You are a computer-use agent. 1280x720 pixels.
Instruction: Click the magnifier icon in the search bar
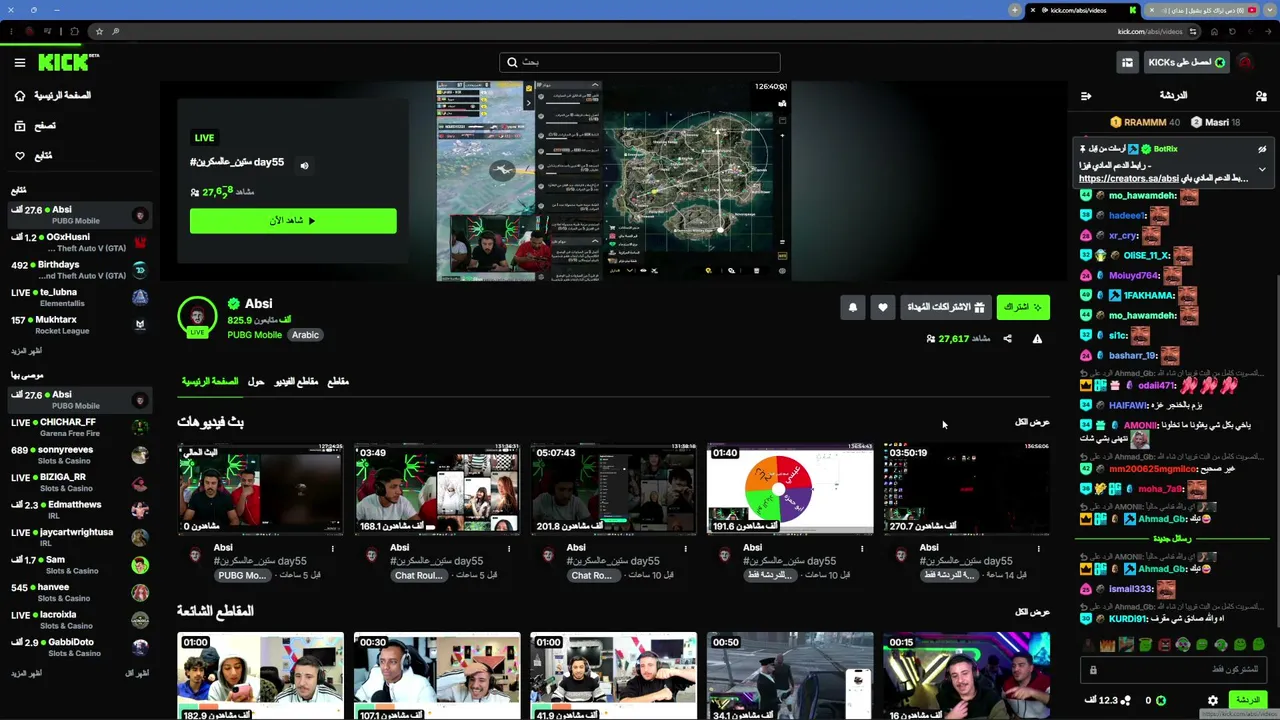512,62
